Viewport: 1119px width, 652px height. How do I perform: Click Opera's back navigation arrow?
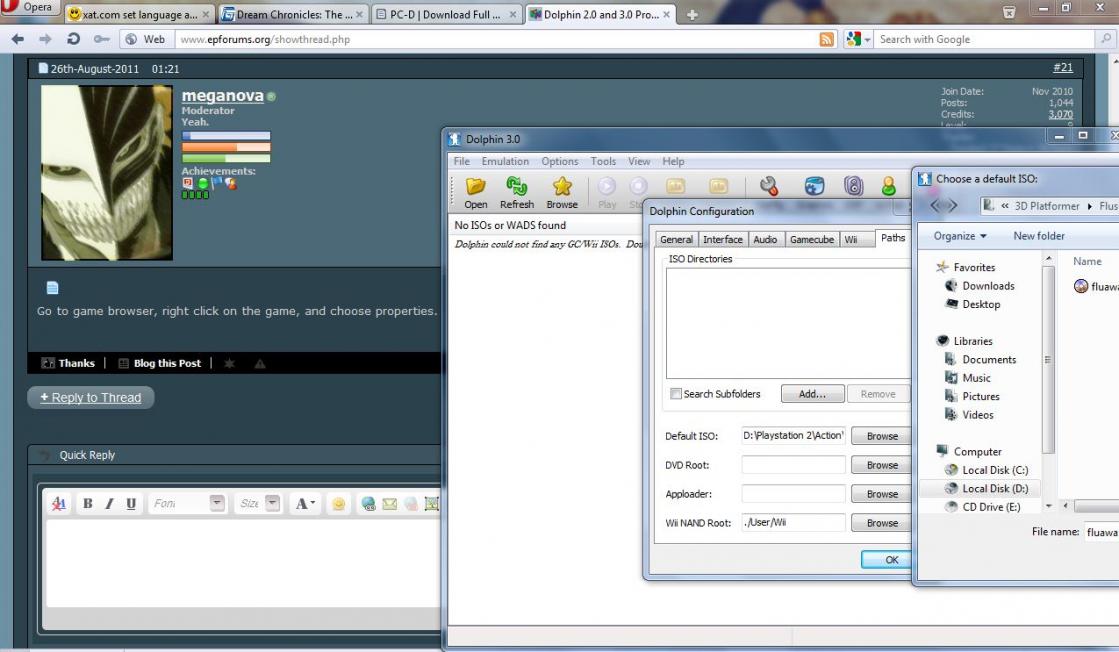18,39
